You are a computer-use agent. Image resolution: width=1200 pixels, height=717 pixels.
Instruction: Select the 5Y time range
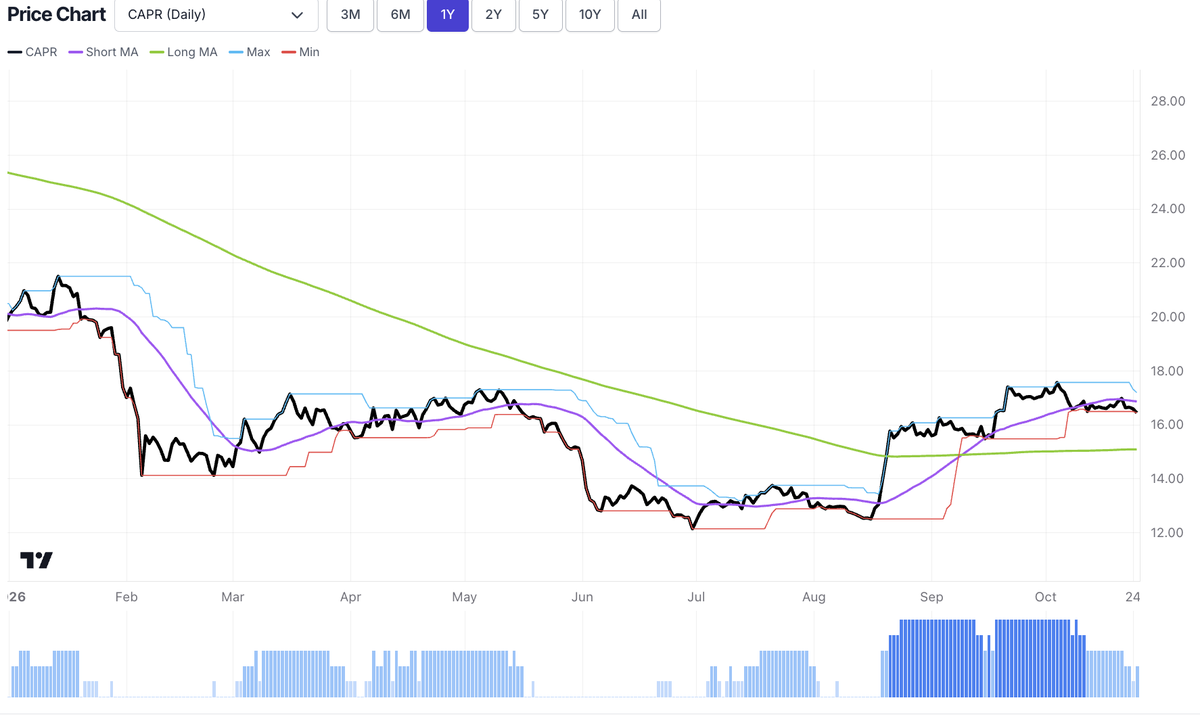540,15
